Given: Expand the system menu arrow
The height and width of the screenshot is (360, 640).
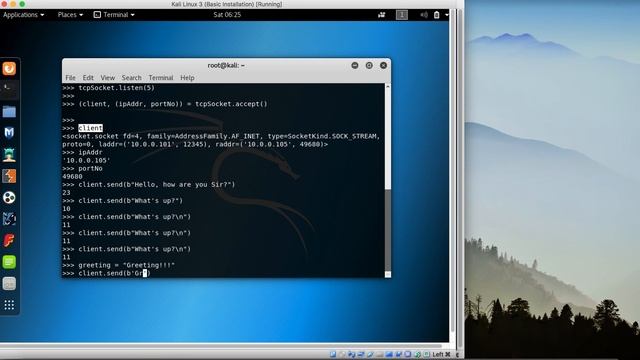Looking at the screenshot, I should [447, 15].
